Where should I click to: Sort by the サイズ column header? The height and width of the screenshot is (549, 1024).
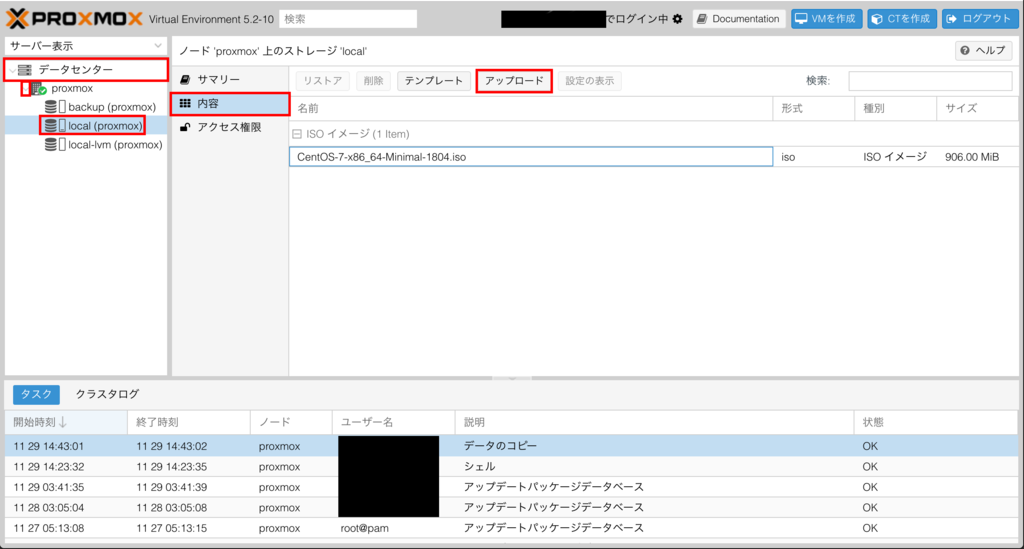tap(977, 108)
